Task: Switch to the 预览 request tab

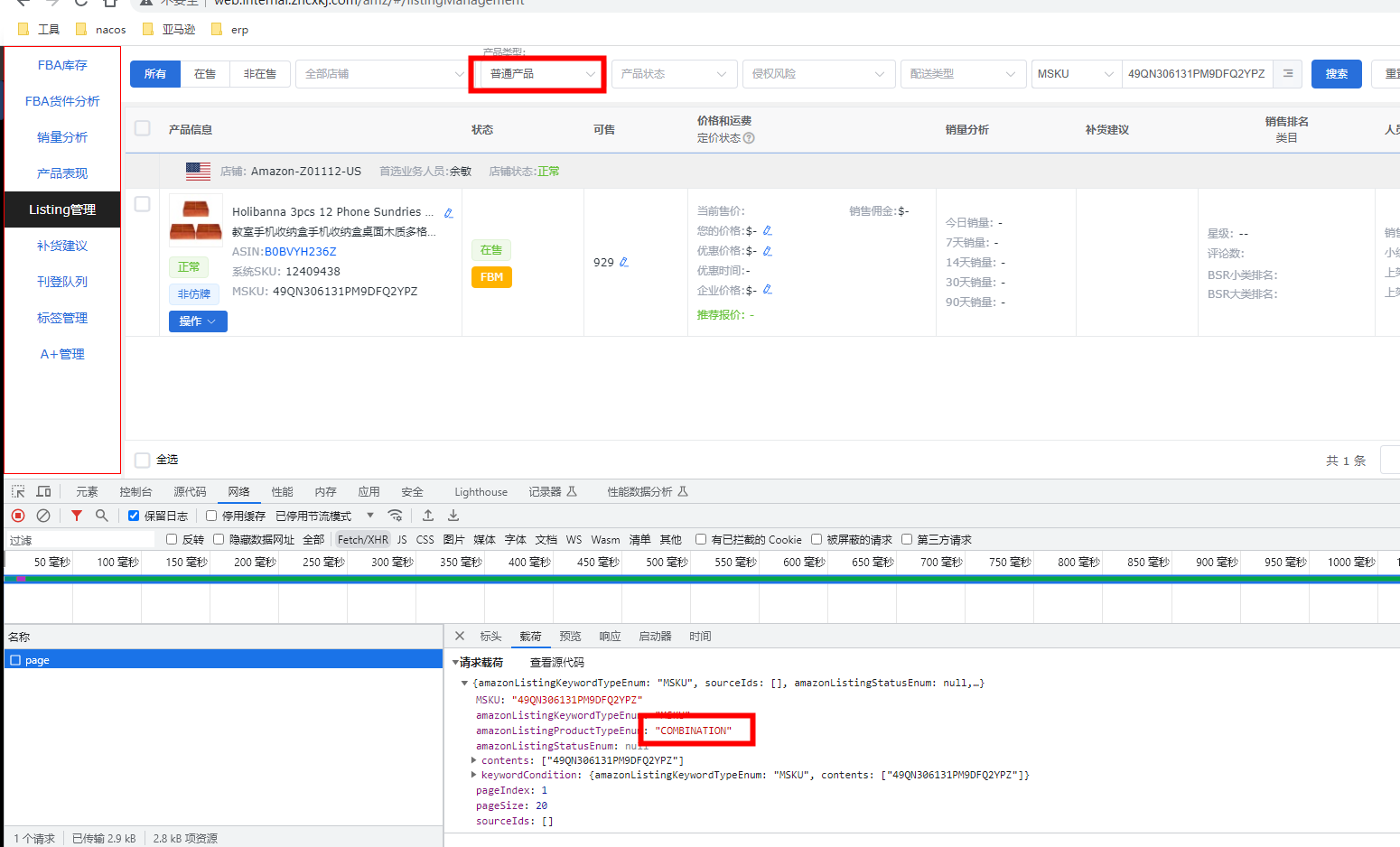Action: [570, 636]
